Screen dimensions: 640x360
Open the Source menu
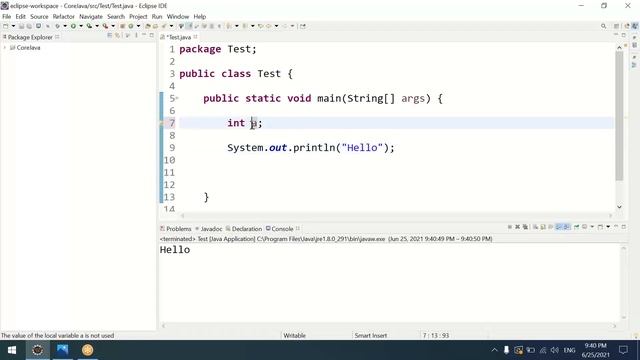(39, 17)
